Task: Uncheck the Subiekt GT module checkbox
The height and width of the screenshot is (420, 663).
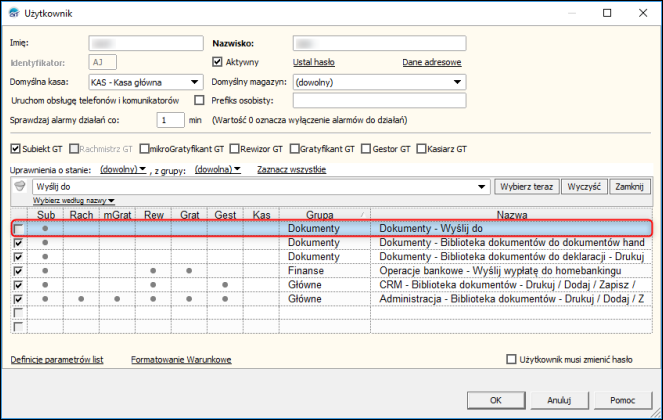Action: click(x=15, y=149)
